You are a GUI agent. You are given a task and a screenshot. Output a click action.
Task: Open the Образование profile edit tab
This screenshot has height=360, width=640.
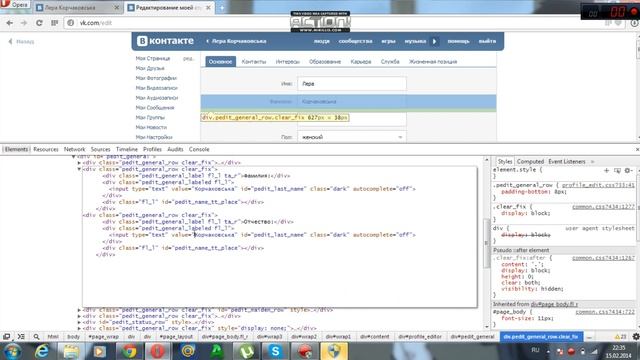[x=325, y=62]
